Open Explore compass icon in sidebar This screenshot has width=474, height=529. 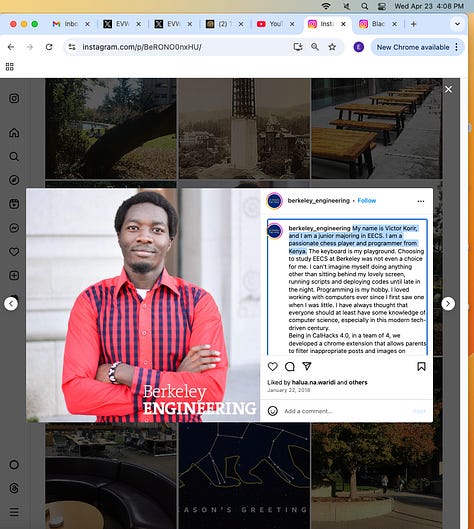tap(14, 180)
